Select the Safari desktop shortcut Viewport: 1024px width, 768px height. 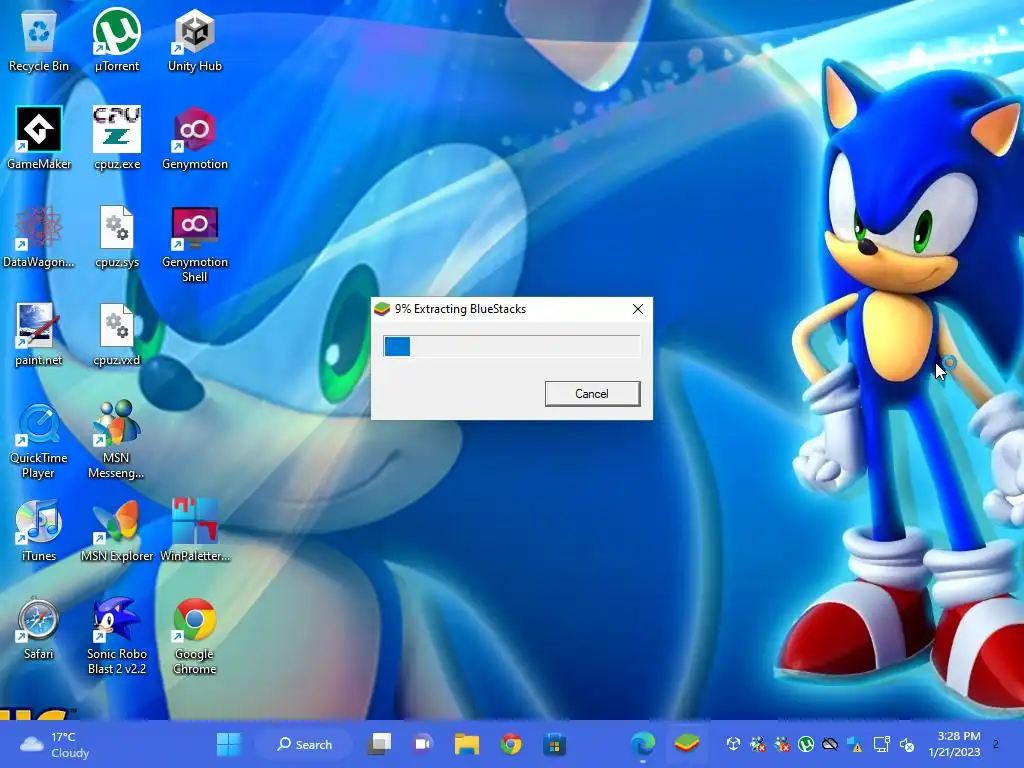(39, 628)
